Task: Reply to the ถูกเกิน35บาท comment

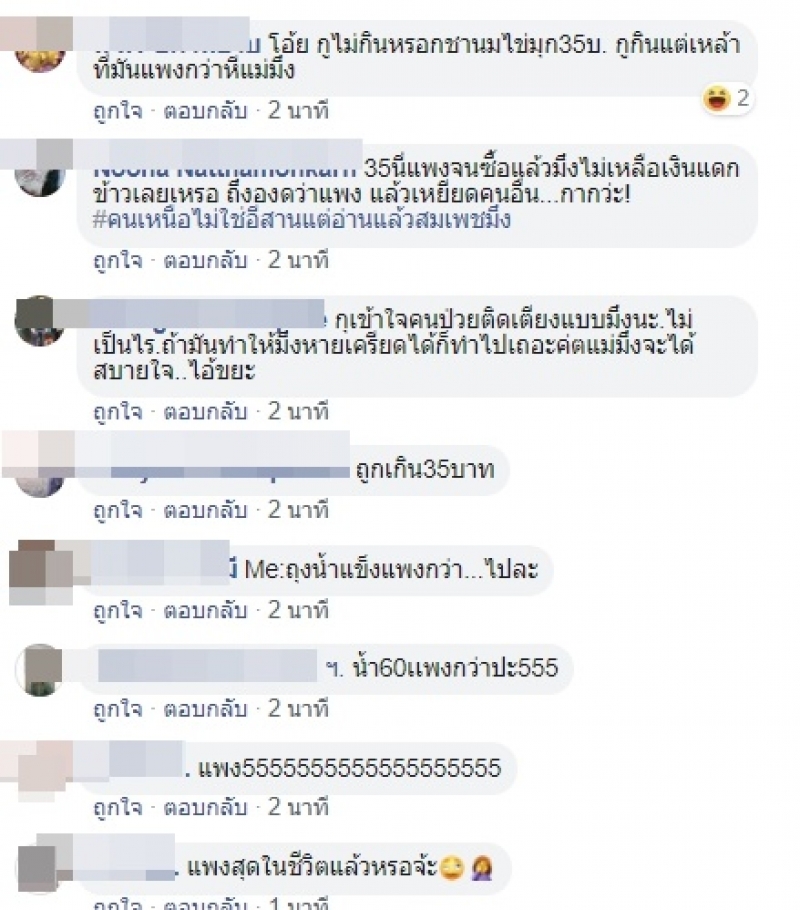Action: pos(206,510)
